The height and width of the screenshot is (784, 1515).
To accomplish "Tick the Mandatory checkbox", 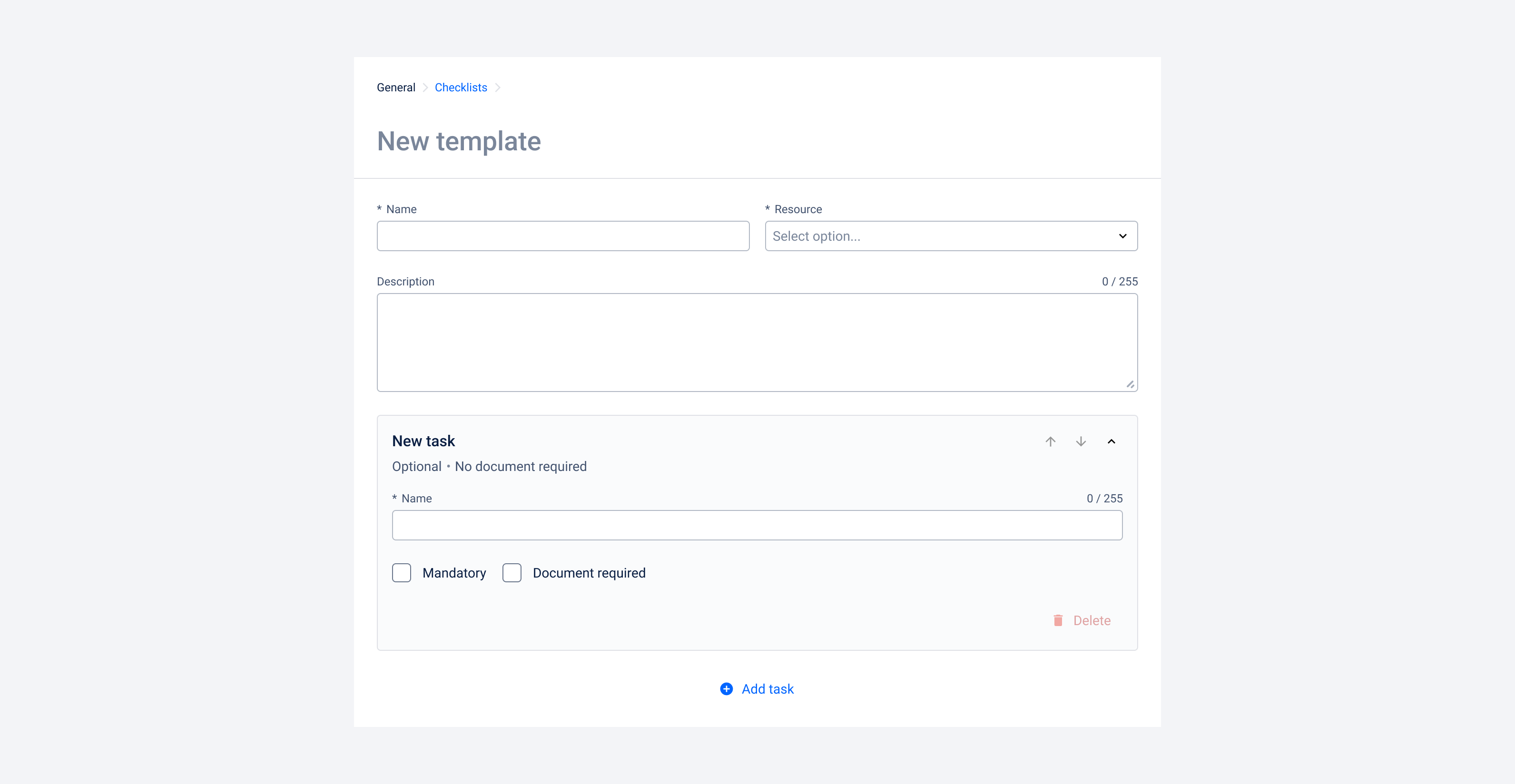I will [402, 573].
